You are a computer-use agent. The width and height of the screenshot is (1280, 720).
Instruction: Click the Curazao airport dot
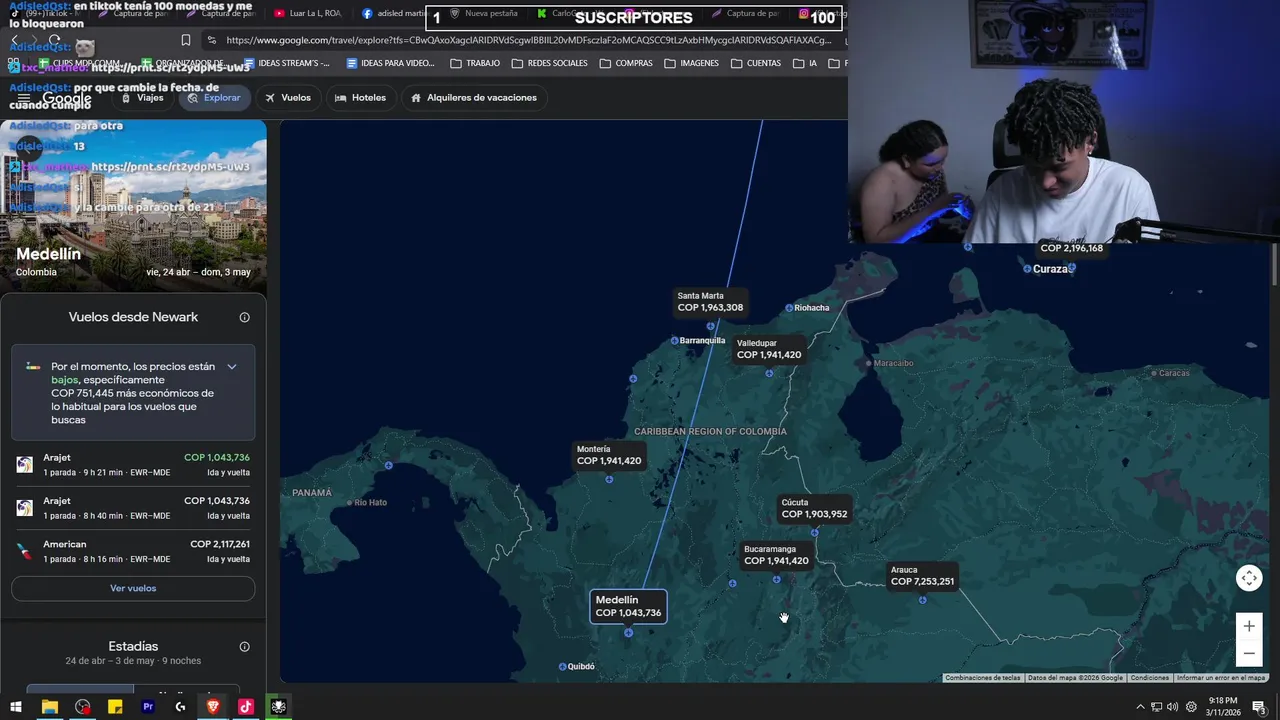[1027, 269]
